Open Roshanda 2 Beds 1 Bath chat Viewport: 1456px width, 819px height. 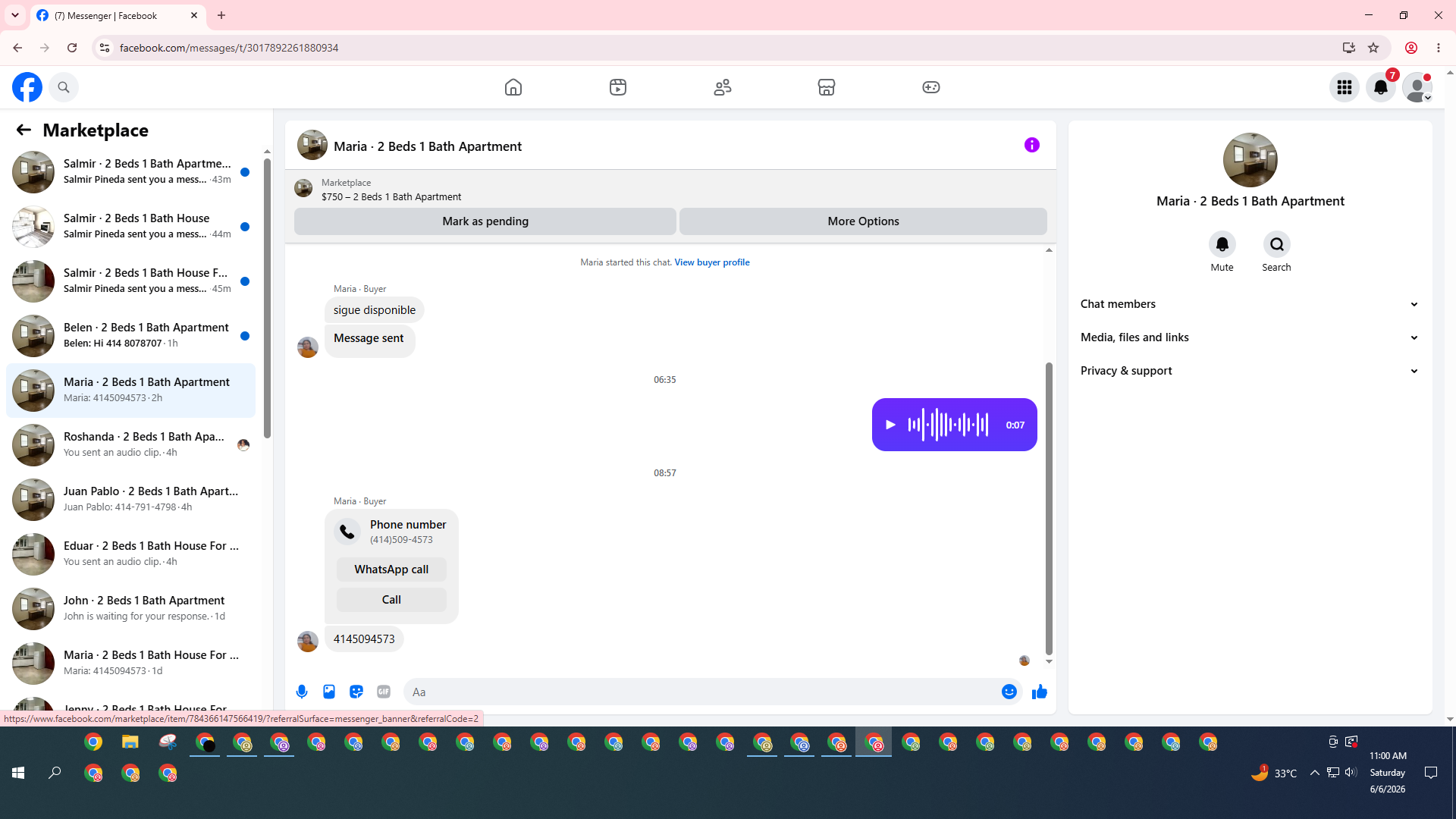tap(130, 445)
